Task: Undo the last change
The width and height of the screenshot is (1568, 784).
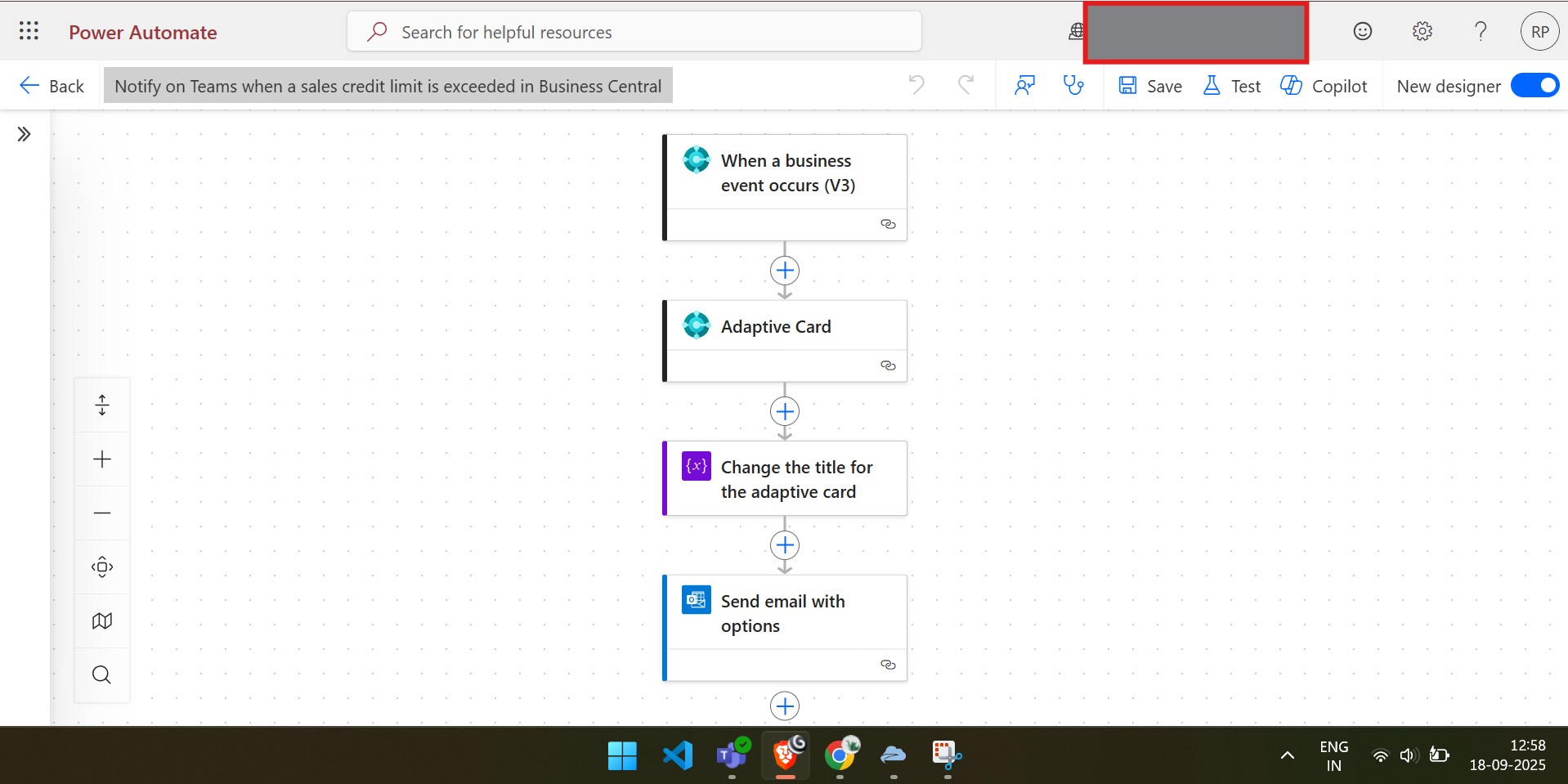Action: 916,85
